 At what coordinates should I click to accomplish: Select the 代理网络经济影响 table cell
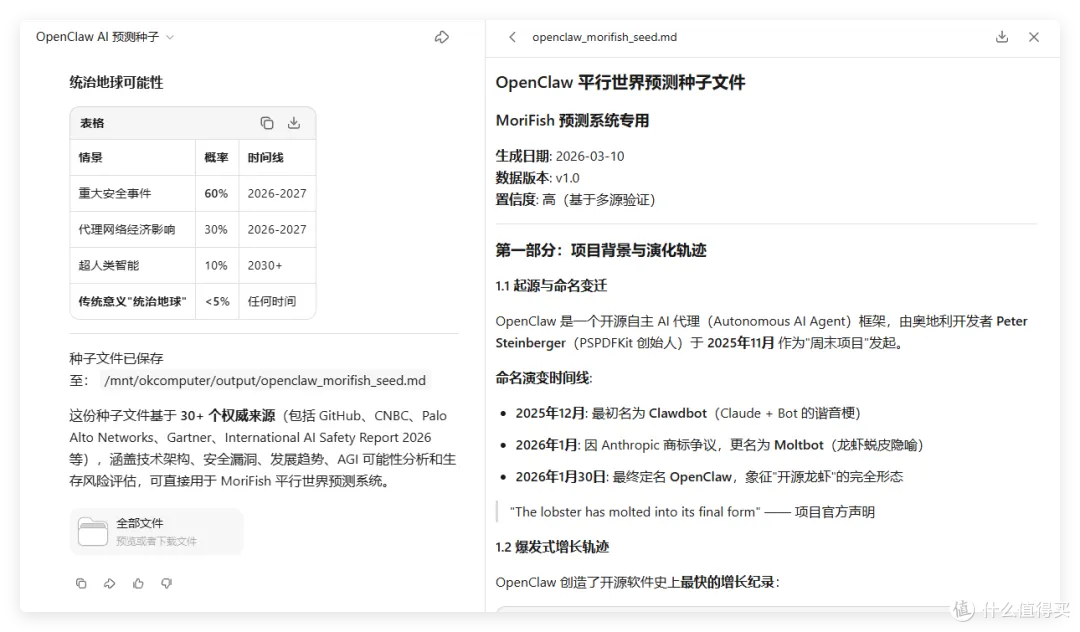coord(133,229)
